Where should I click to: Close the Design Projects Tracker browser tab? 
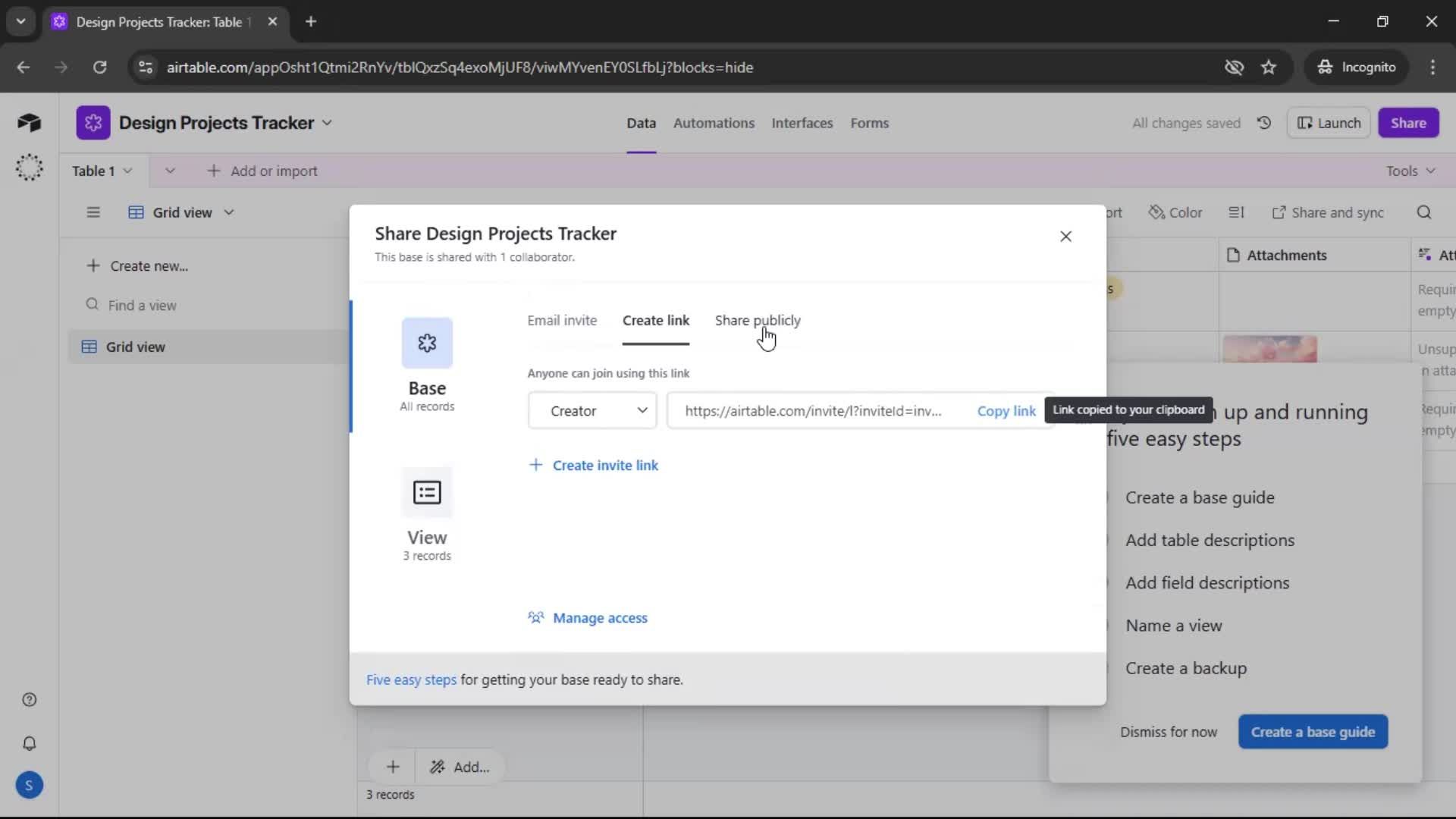272,22
